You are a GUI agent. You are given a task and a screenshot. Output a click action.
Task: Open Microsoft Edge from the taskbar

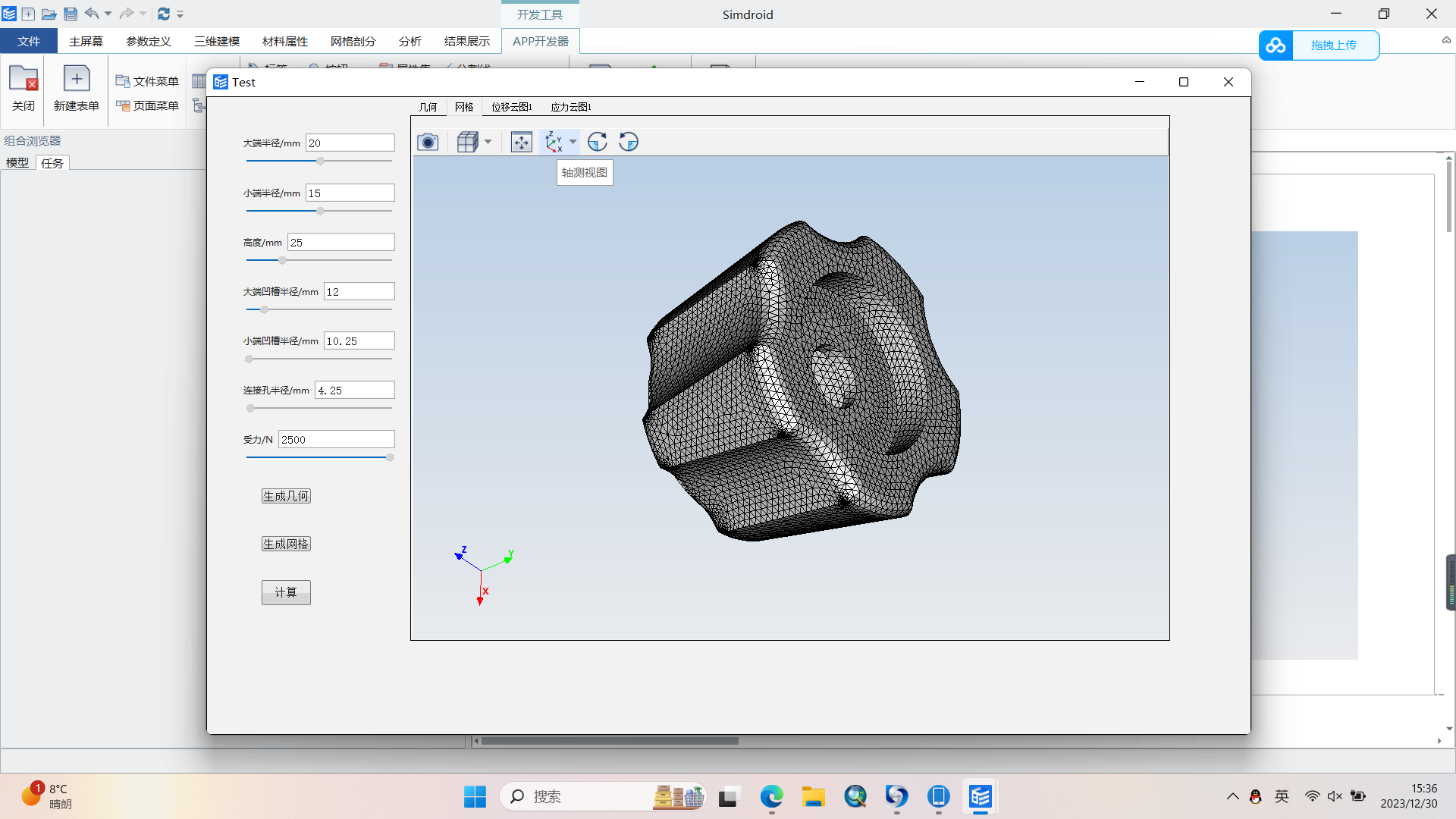click(772, 796)
